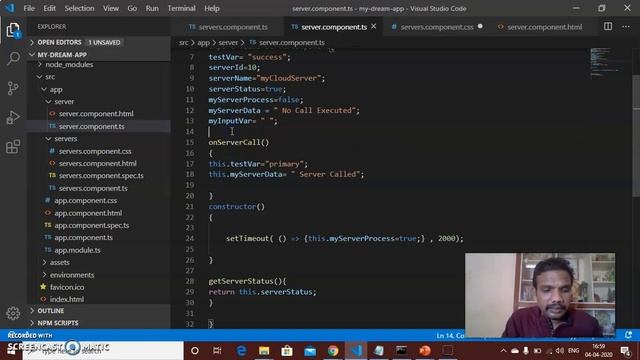Open the command prompt taskbar icon
Screen dimensions: 640x360
(x=402, y=351)
